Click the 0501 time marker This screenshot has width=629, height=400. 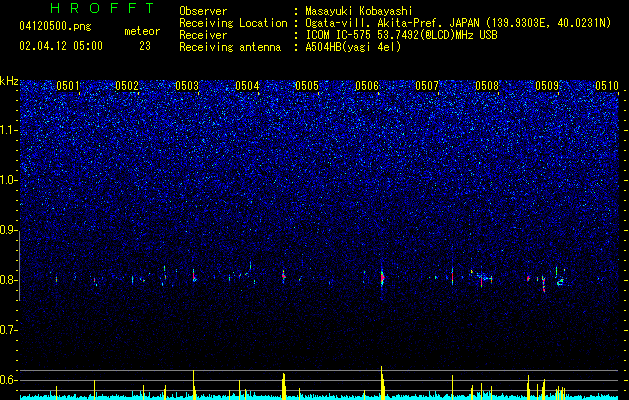[x=67, y=85]
